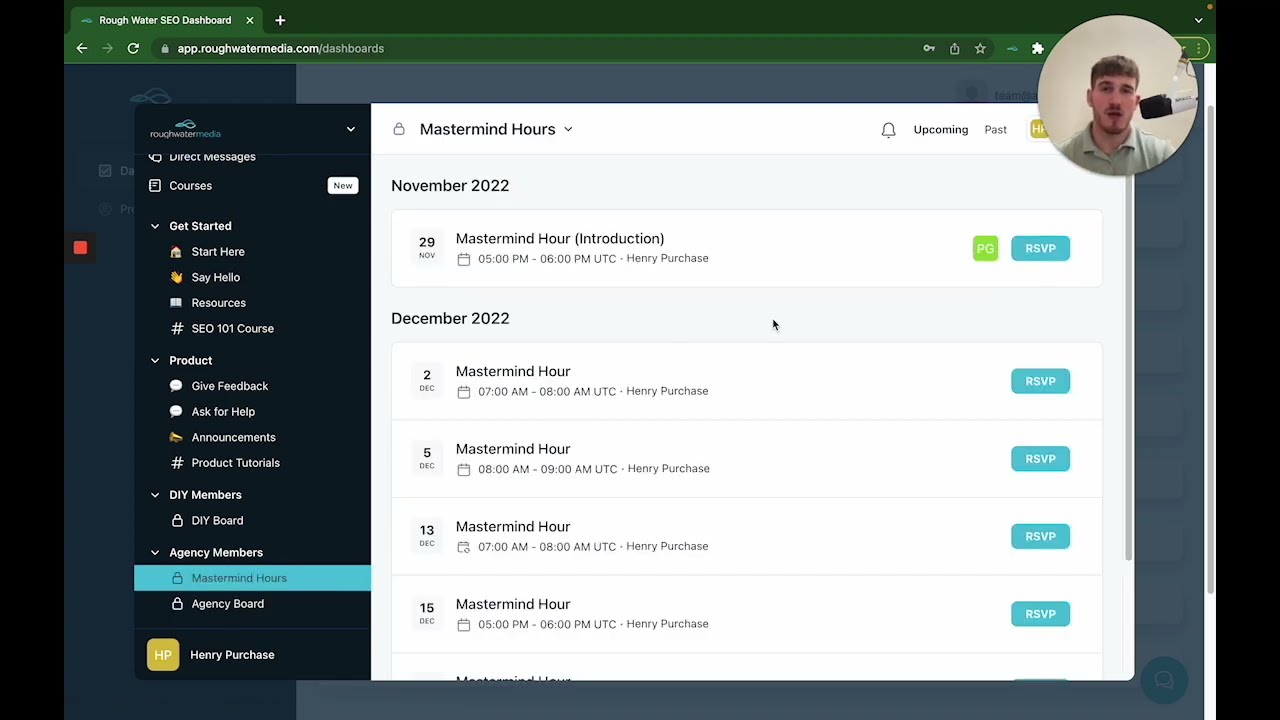
Task: Click the recurring calendar icon on Dec 13 event
Action: click(463, 547)
